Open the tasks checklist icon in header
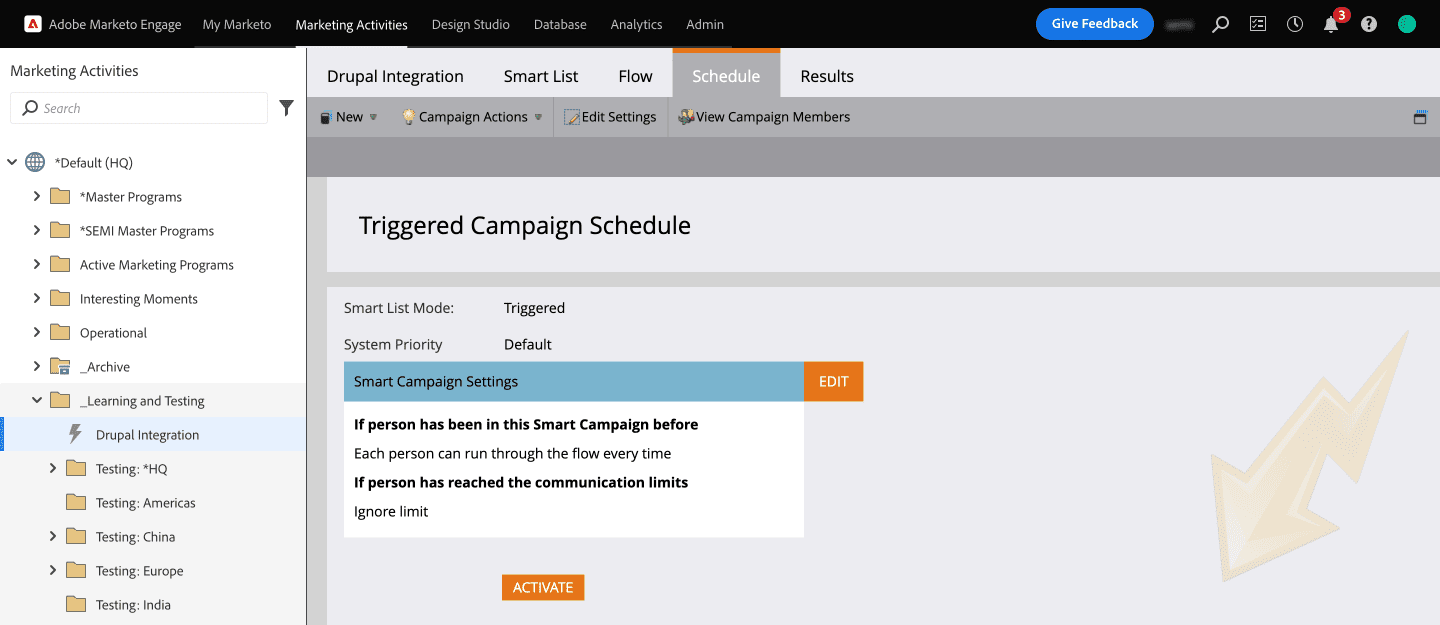This screenshot has height=625, width=1440. [1258, 24]
